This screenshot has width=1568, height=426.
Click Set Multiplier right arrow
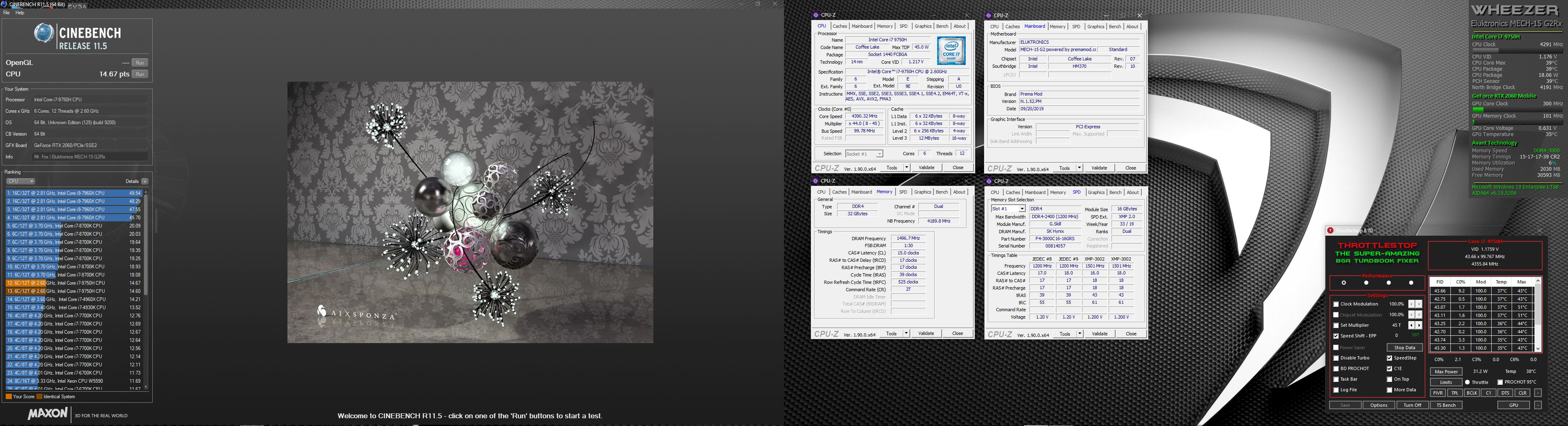pyautogui.click(x=1419, y=326)
